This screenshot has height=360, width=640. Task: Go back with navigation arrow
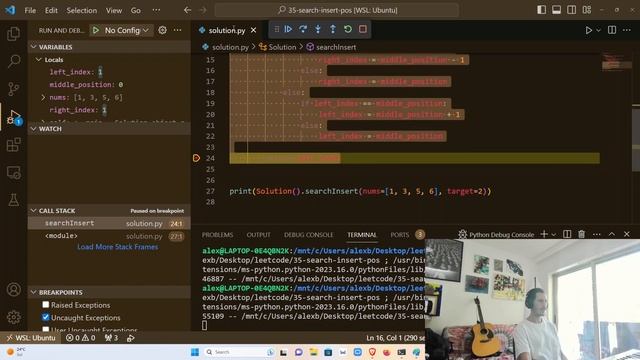point(187,10)
